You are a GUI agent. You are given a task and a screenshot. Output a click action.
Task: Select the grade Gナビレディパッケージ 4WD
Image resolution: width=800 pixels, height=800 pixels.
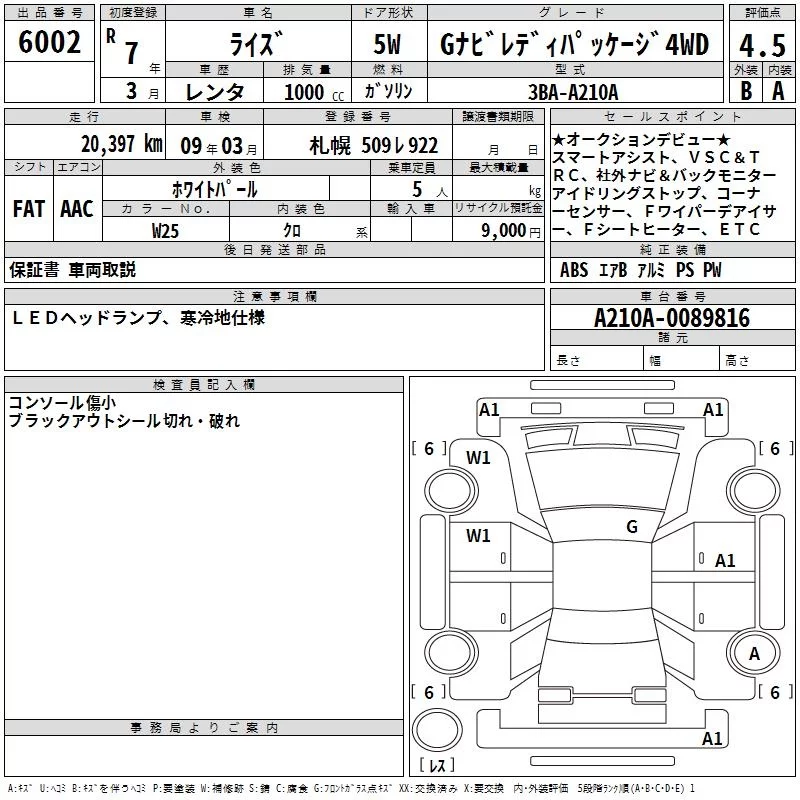(574, 44)
